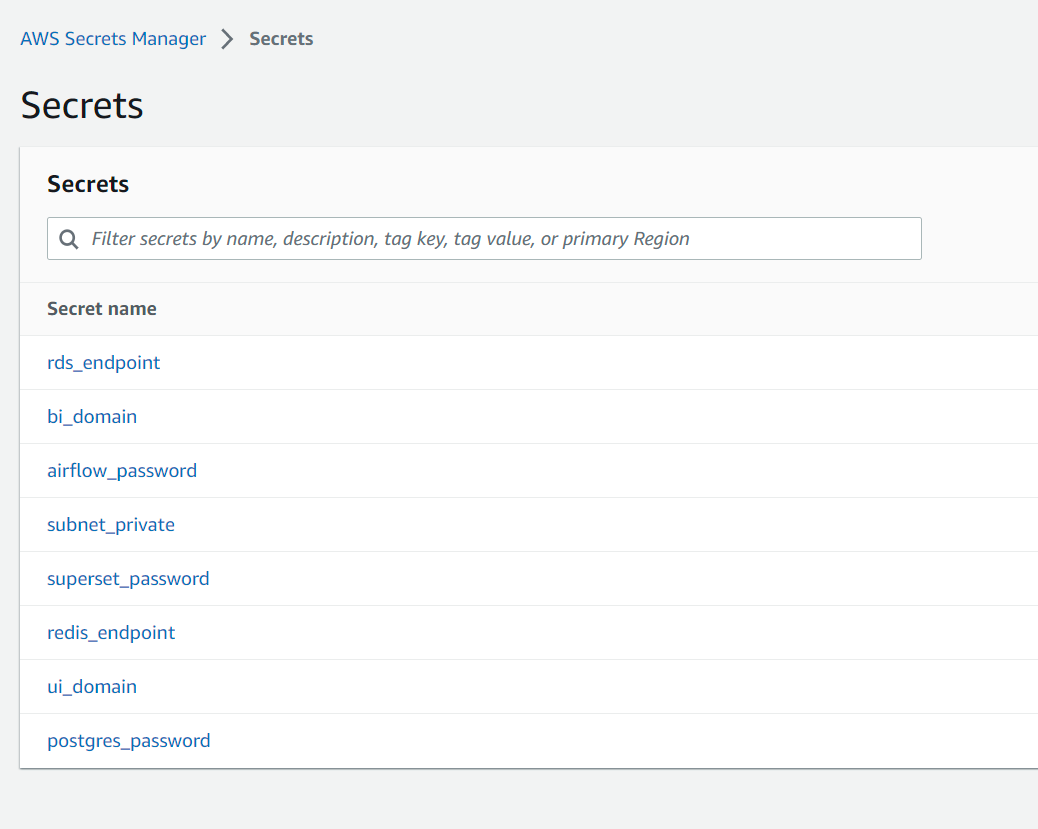Click the Secrets page title heading
This screenshot has width=1038, height=829.
pyautogui.click(x=82, y=105)
